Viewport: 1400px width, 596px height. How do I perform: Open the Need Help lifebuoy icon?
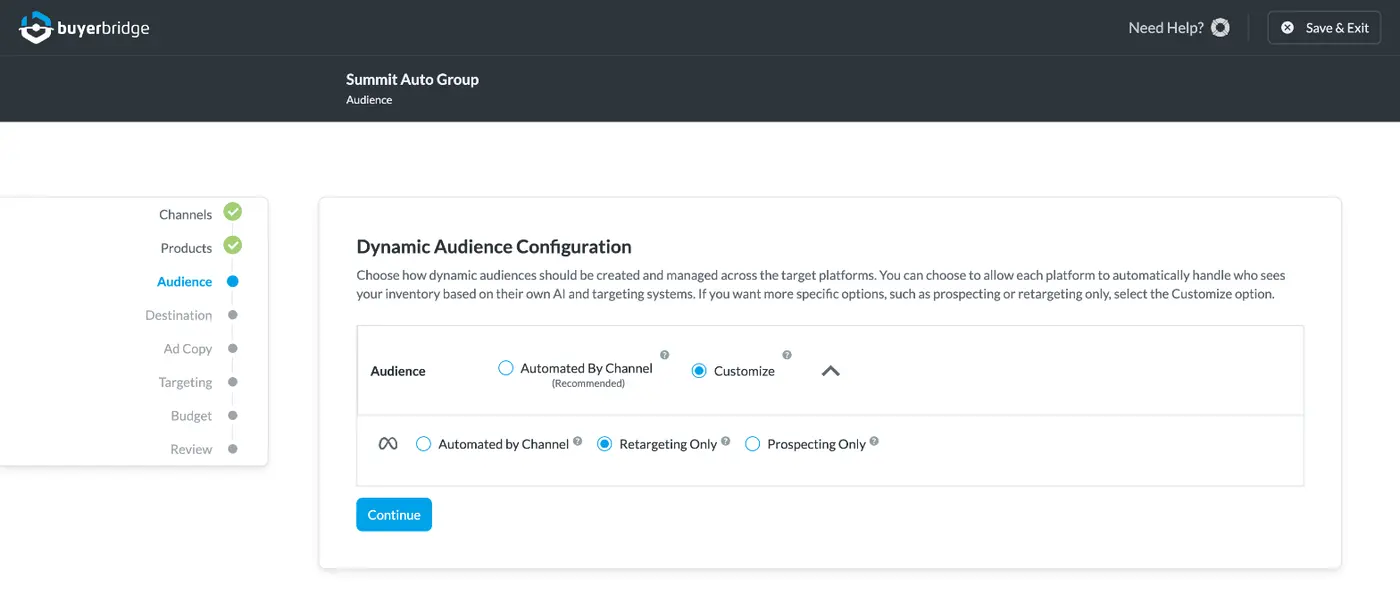(x=1220, y=28)
